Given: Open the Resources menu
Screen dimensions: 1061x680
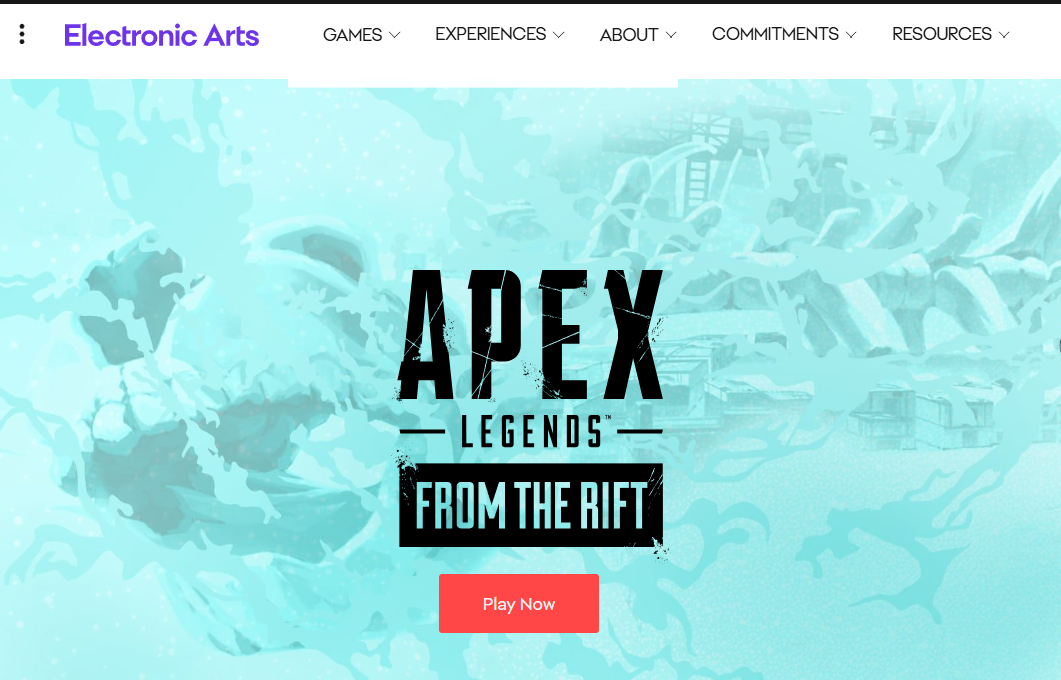Looking at the screenshot, I should [x=951, y=34].
